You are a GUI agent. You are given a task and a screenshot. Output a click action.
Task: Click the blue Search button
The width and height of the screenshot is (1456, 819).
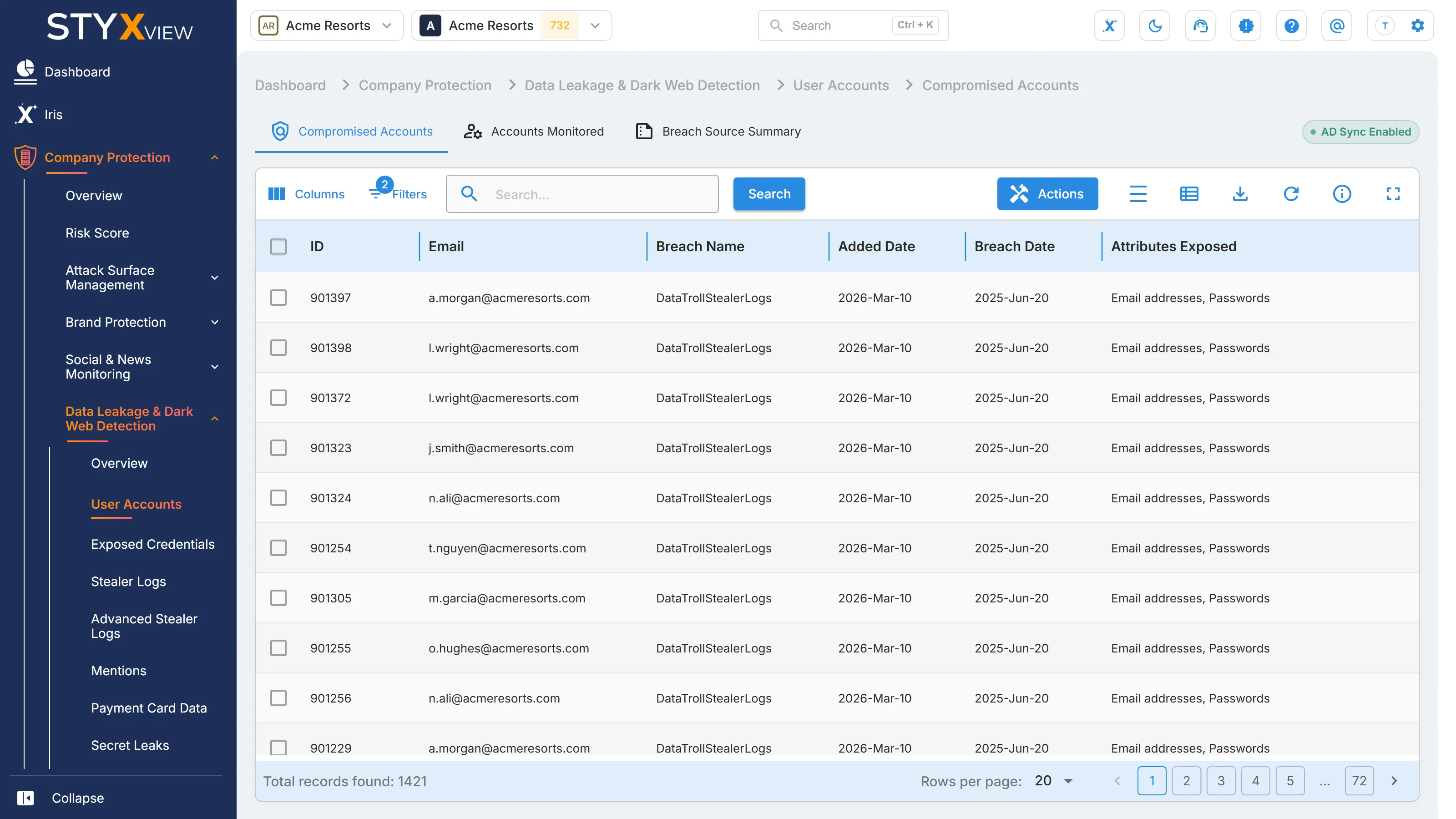click(768, 194)
